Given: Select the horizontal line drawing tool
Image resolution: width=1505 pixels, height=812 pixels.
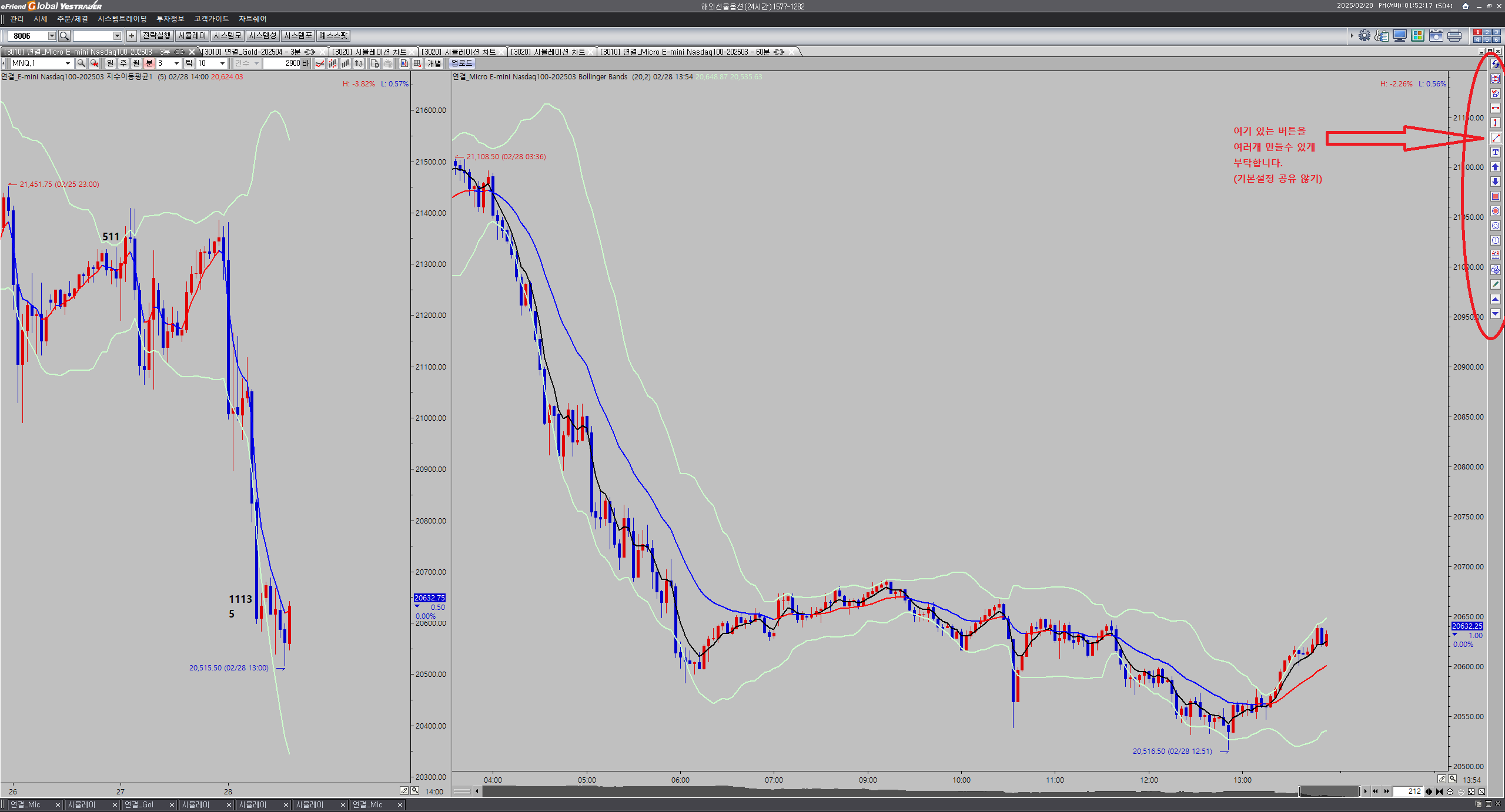Looking at the screenshot, I should 1496,108.
